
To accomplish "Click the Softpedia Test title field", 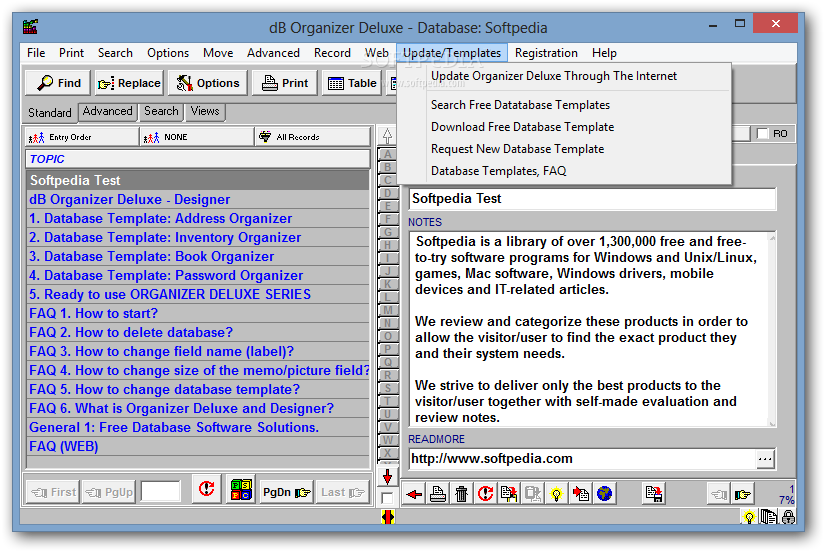I will pyautogui.click(x=592, y=199).
